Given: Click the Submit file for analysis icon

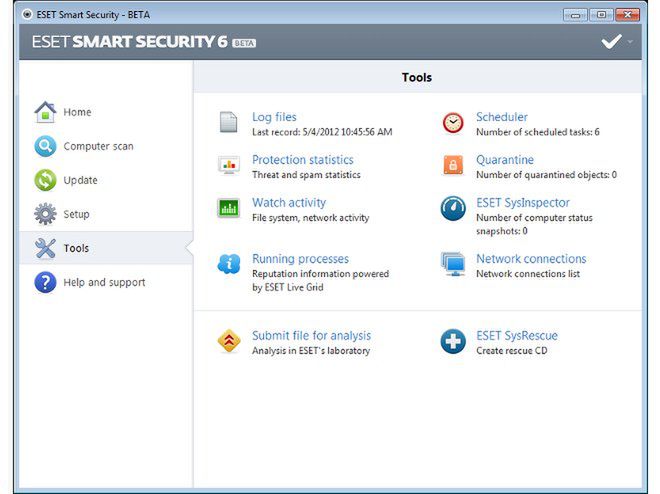Looking at the screenshot, I should click(x=229, y=341).
